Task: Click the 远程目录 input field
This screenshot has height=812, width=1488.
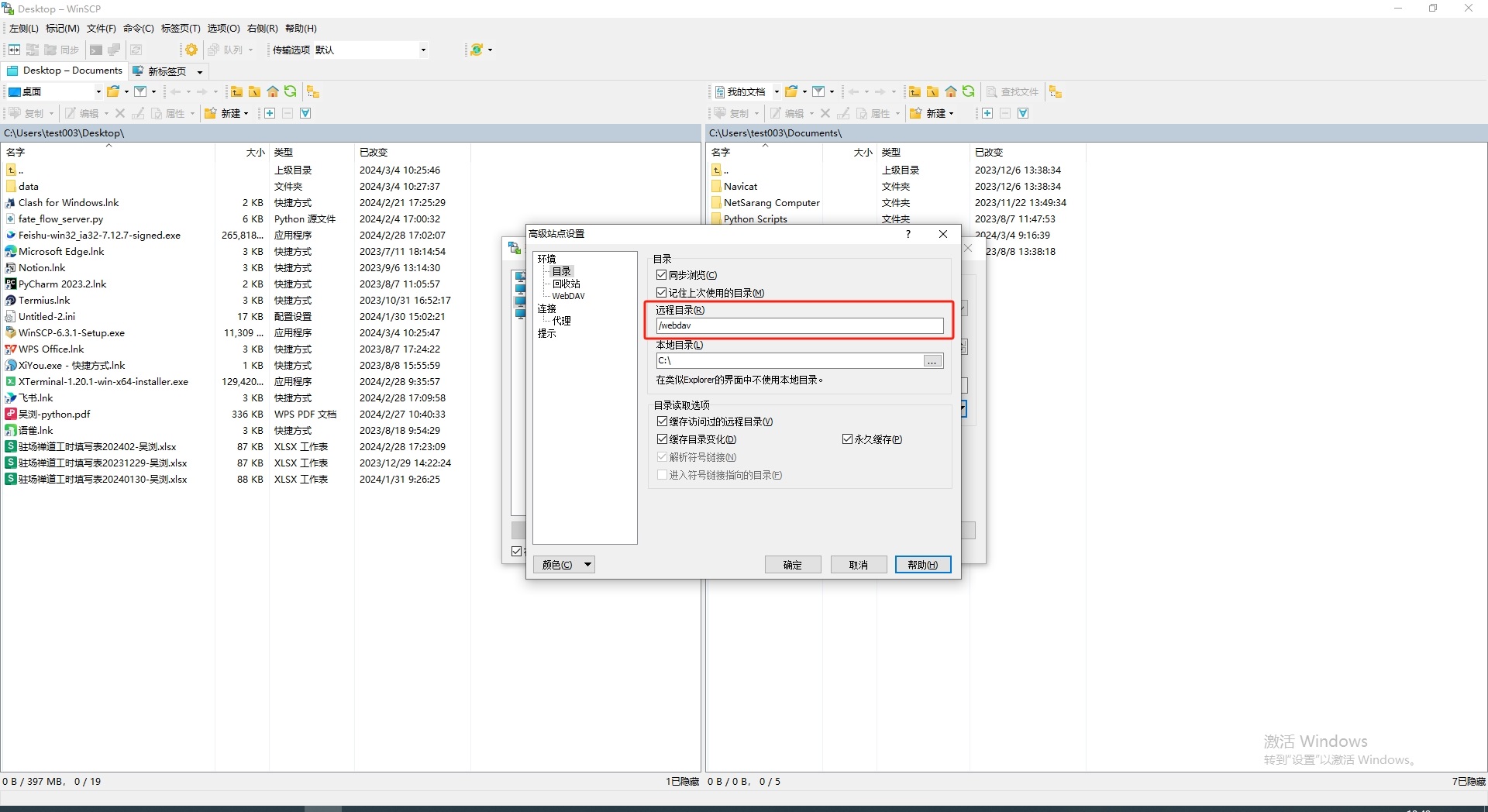Action: point(799,326)
